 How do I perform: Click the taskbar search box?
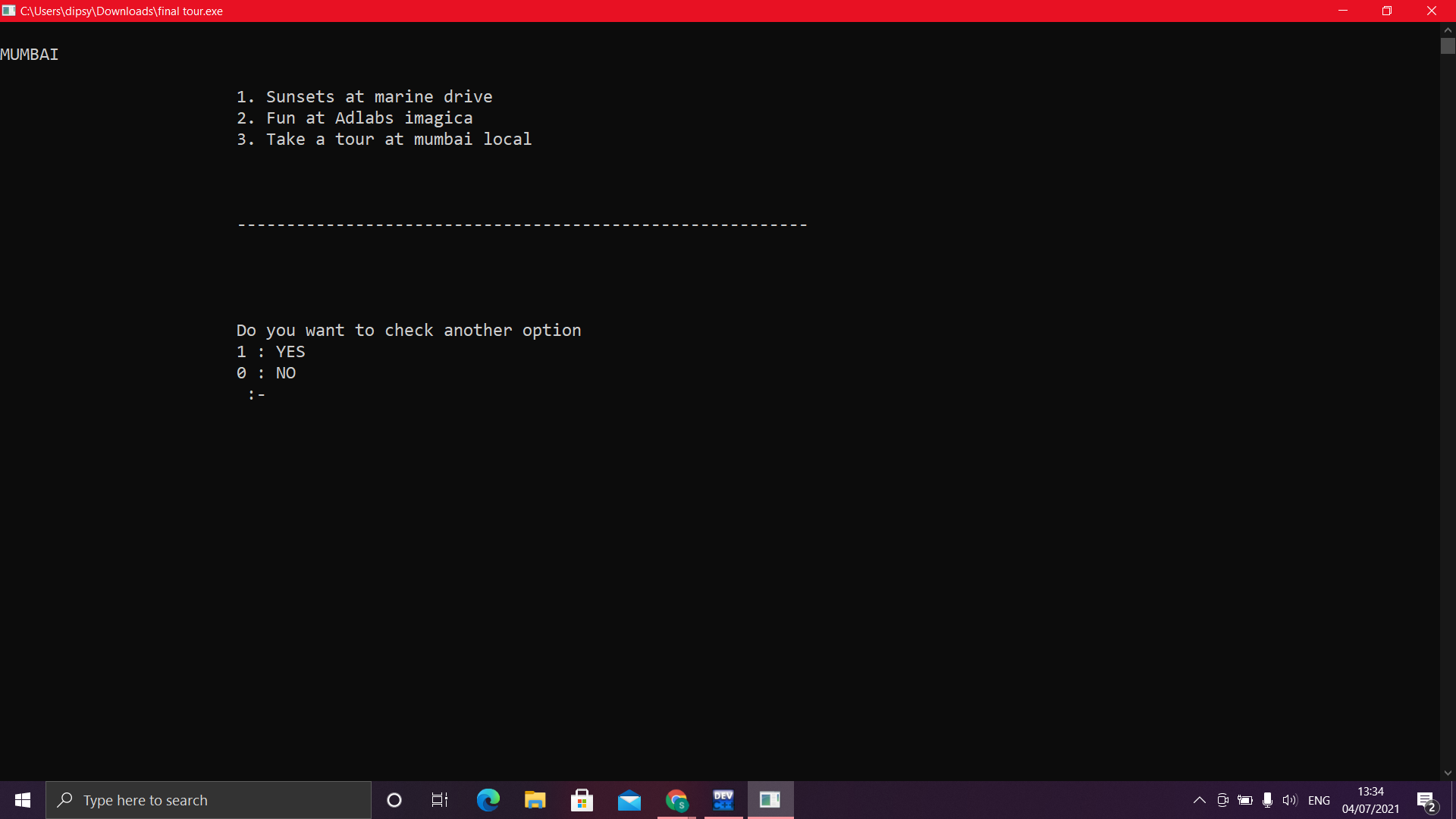click(x=209, y=800)
